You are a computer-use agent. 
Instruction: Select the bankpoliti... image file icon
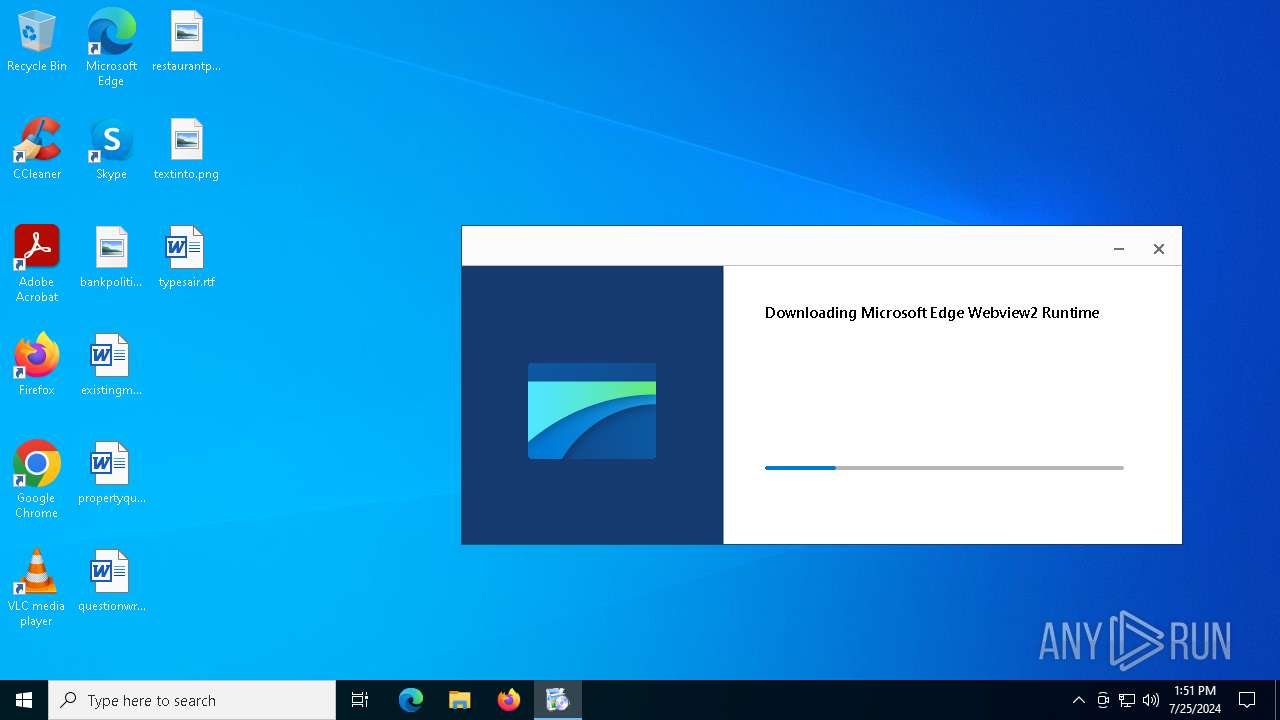pos(111,258)
